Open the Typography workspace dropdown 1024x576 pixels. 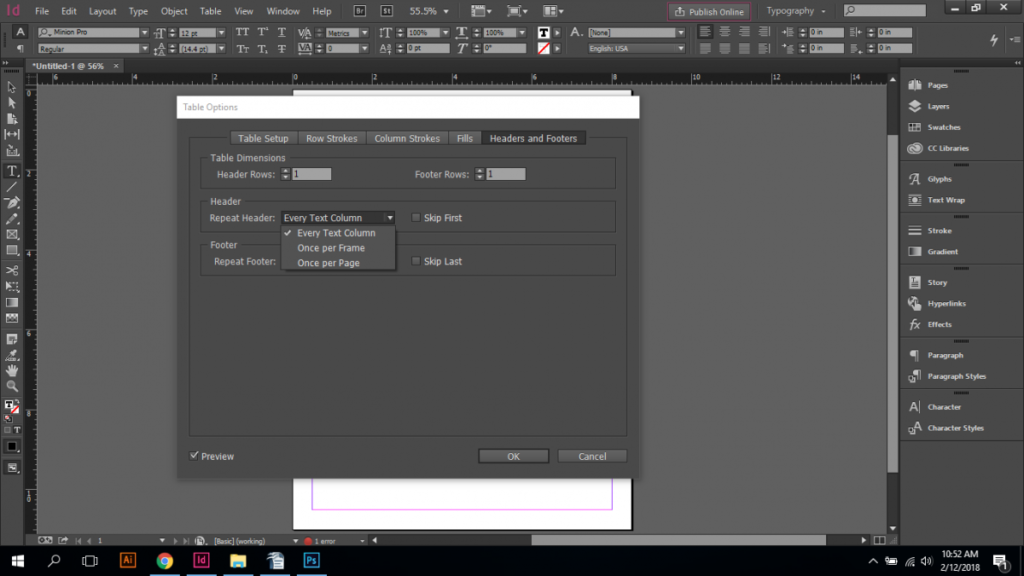tap(795, 11)
